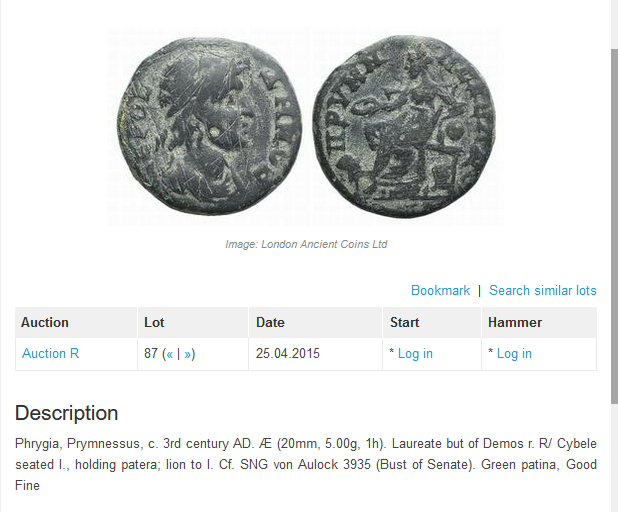Go to previous lot using « arrow
Viewport: 618px width, 512px height.
(x=170, y=353)
